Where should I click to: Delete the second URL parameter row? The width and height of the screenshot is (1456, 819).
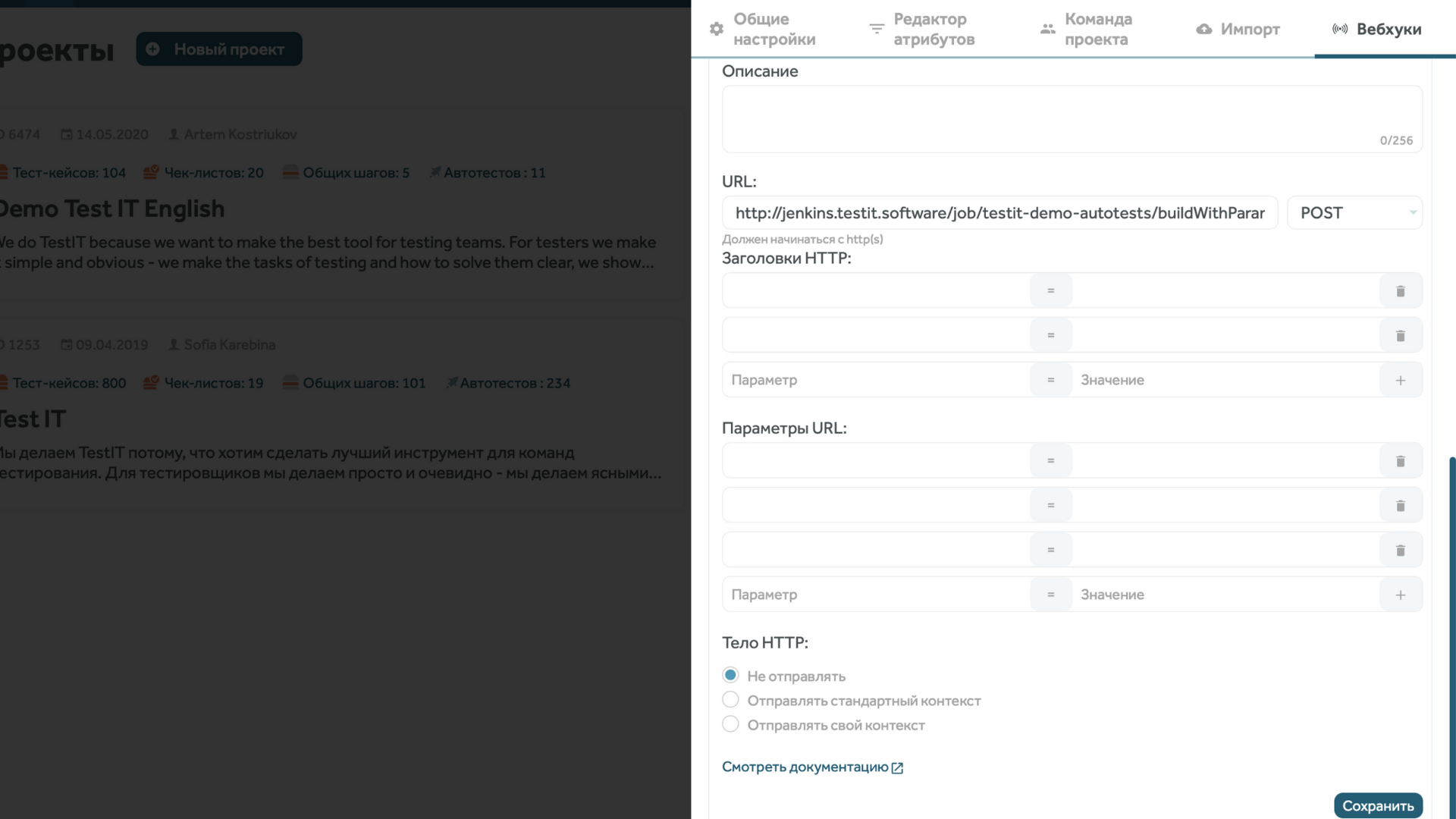coord(1400,506)
